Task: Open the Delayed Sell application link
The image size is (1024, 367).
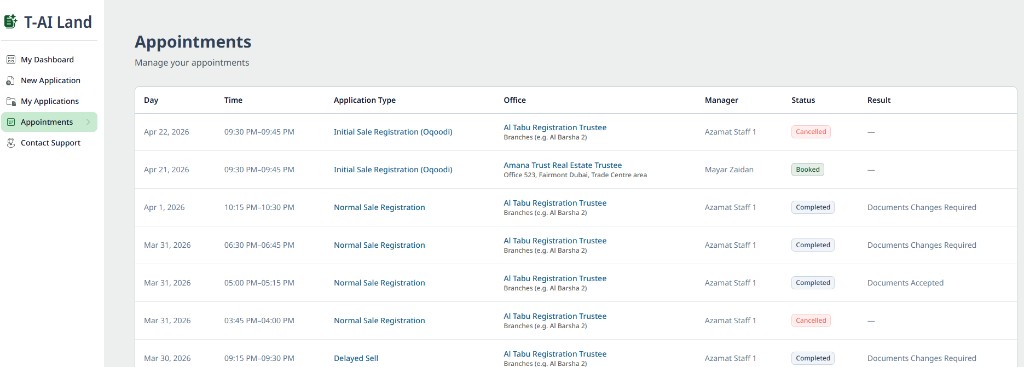Action: coord(356,359)
